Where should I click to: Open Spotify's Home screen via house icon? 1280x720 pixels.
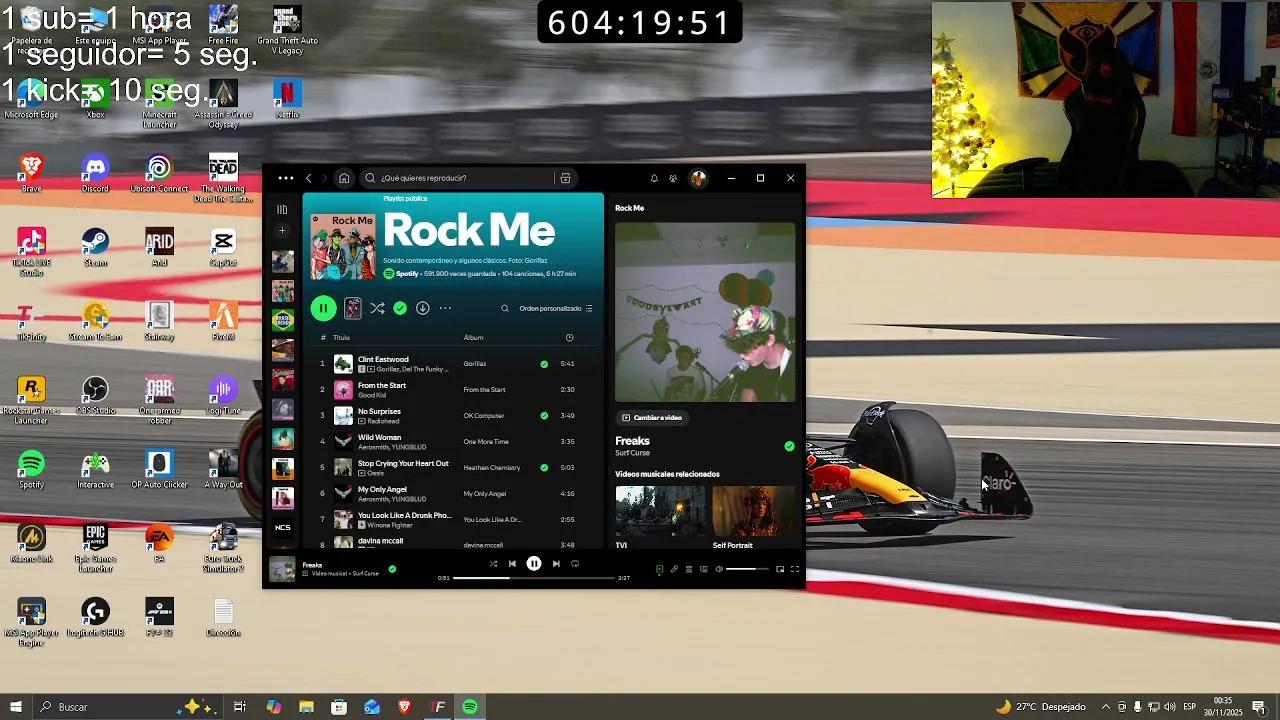344,178
